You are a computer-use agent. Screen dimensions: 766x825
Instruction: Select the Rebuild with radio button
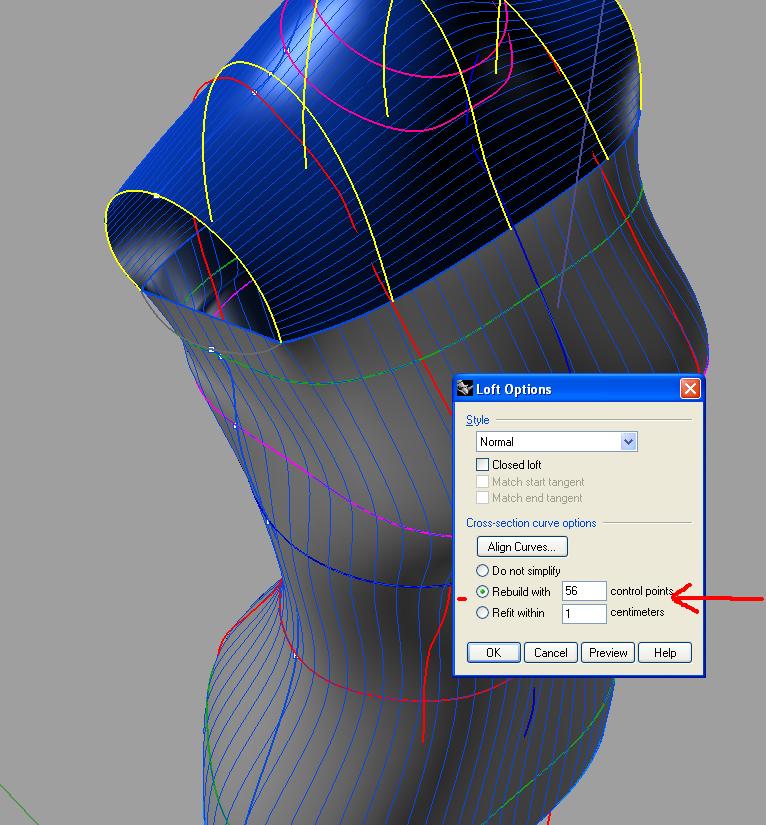(482, 591)
